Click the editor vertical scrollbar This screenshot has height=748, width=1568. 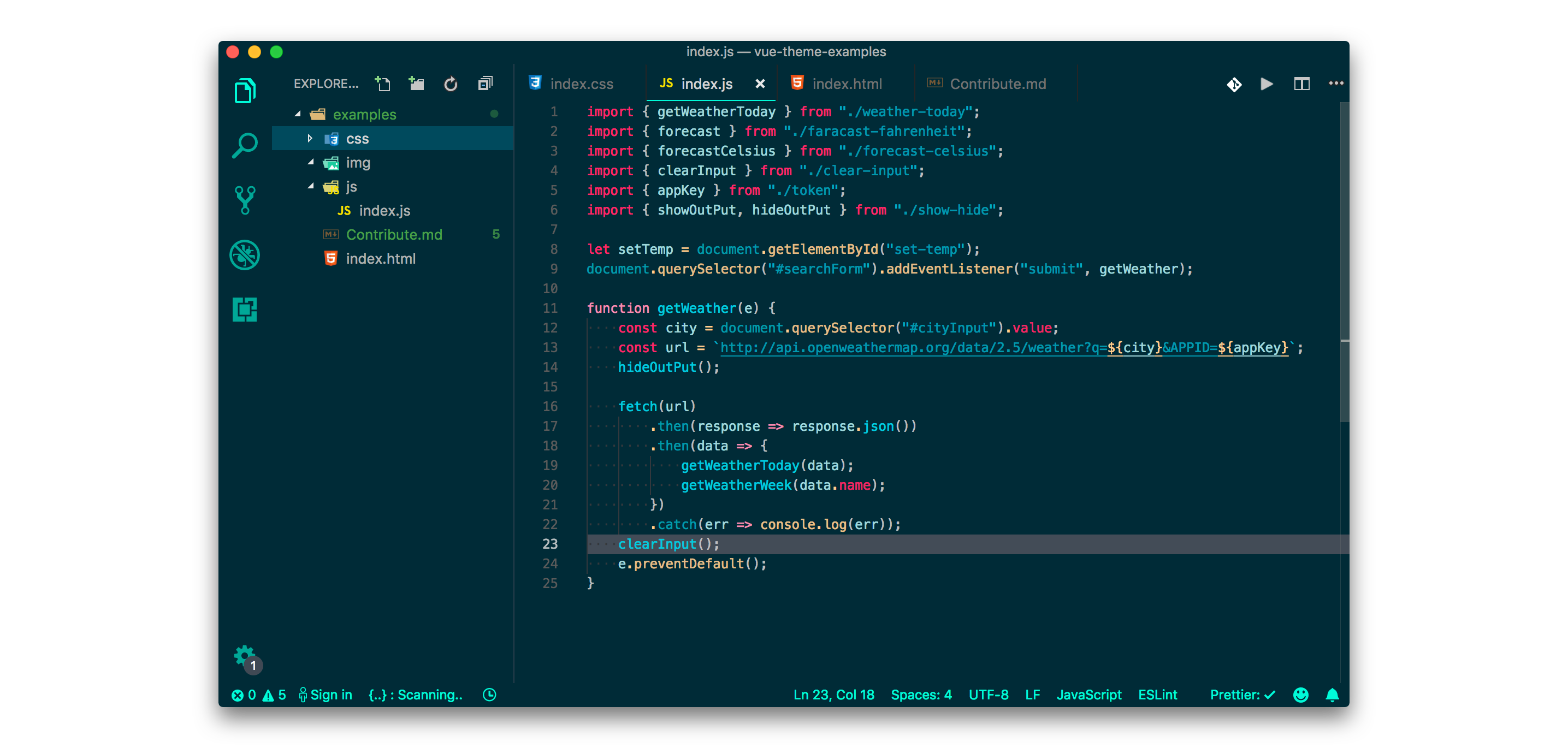1344,262
